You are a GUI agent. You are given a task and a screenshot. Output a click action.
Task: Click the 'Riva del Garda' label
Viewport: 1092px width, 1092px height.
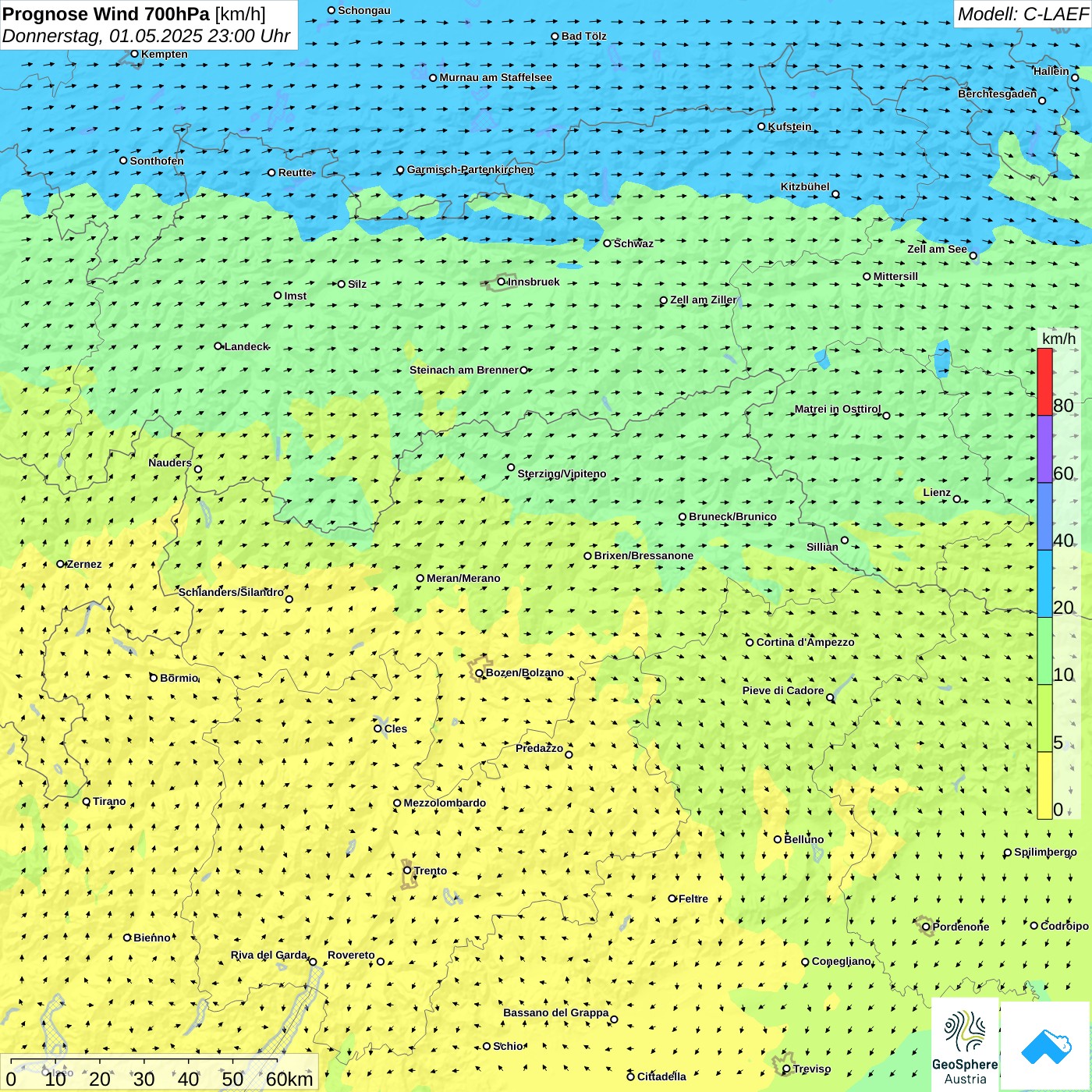(269, 955)
